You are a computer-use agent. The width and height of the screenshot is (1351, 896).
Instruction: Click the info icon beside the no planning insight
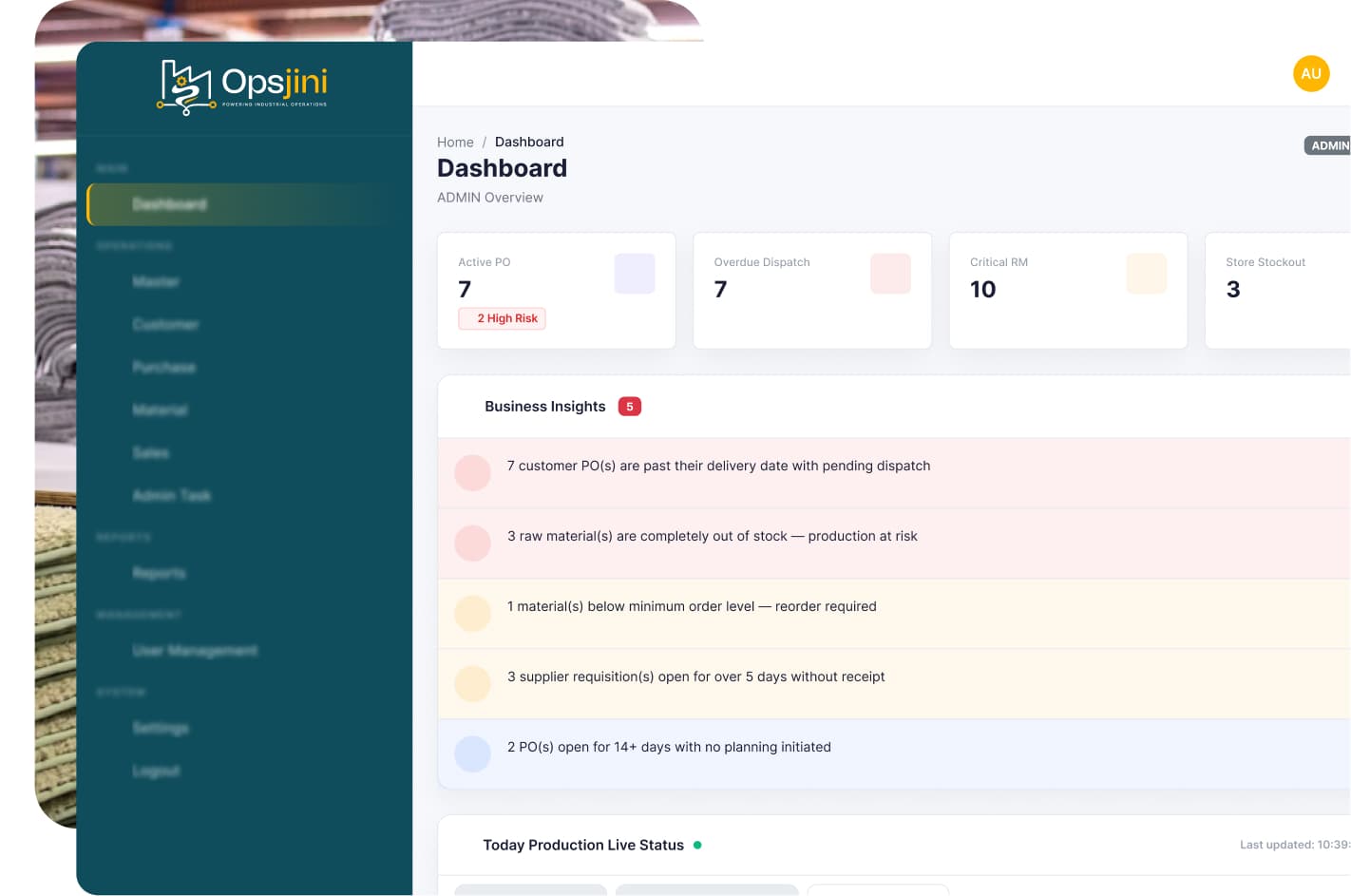coord(472,753)
